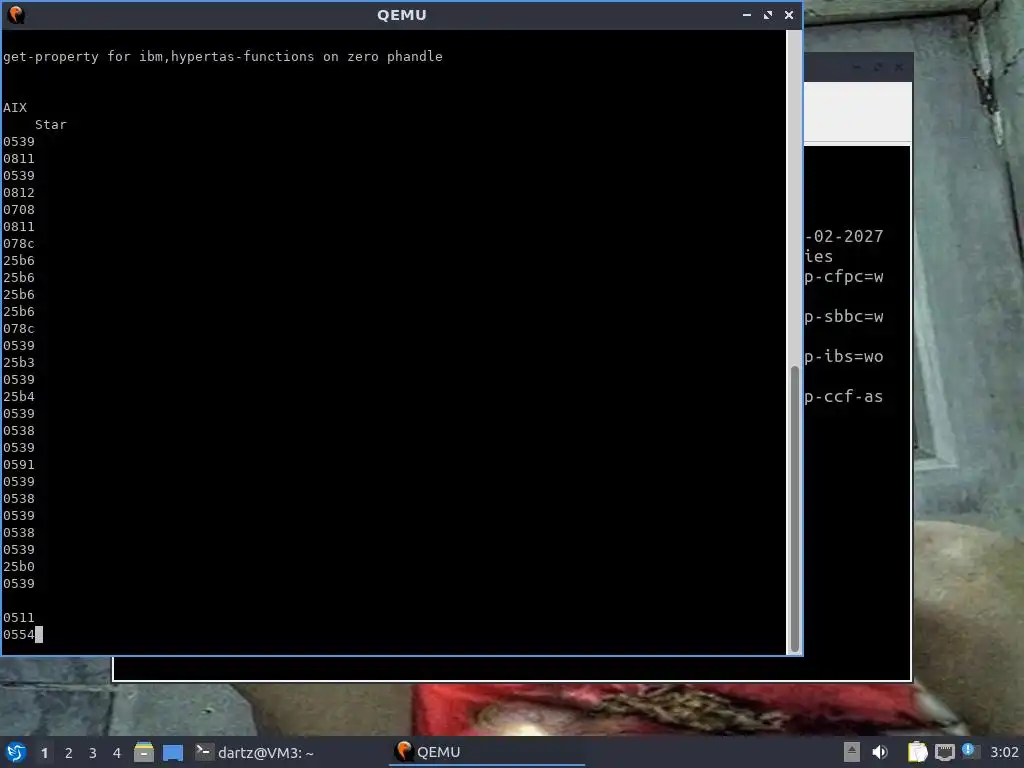
Task: Open the file manager from the panel
Action: click(x=144, y=752)
